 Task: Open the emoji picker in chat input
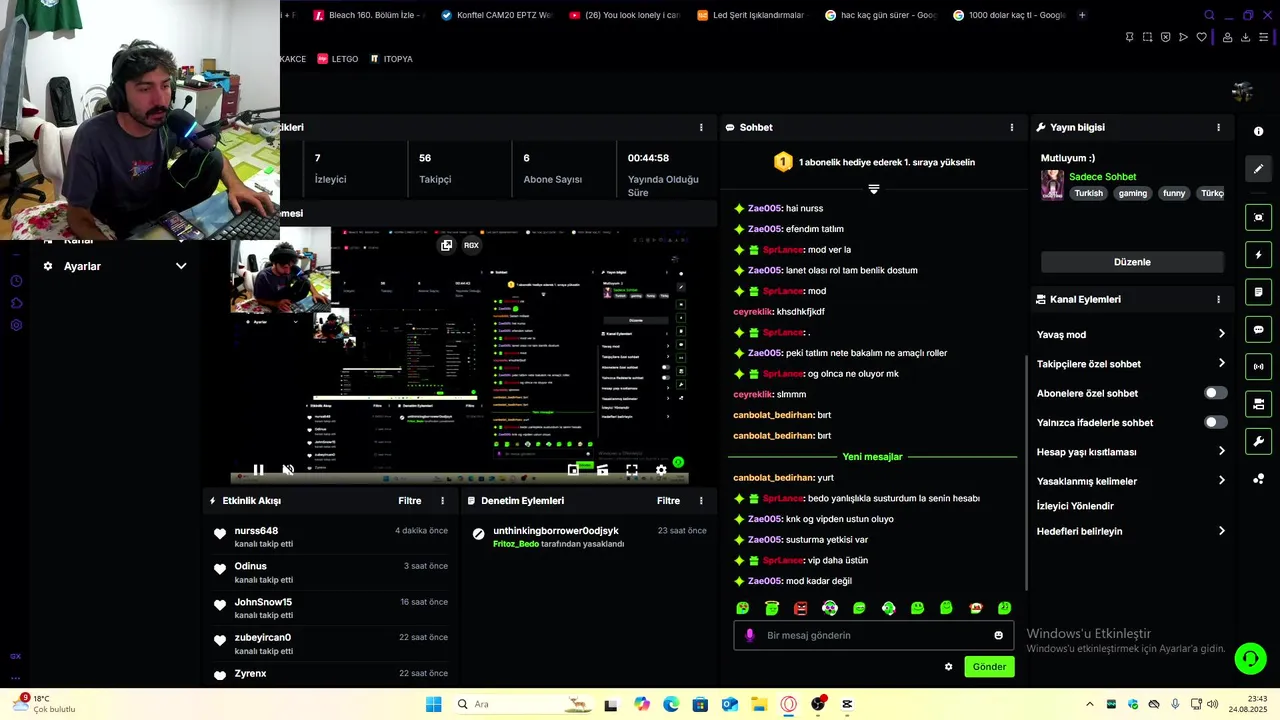tap(998, 635)
